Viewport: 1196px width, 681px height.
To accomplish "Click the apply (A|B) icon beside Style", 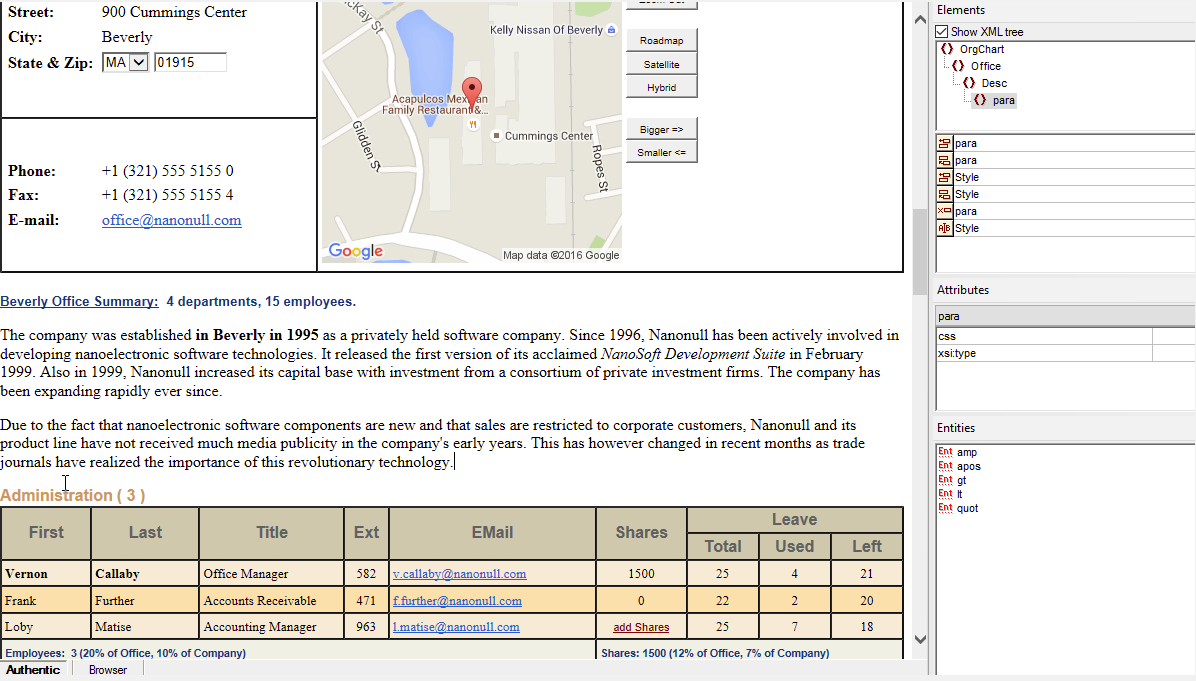I will tap(944, 228).
